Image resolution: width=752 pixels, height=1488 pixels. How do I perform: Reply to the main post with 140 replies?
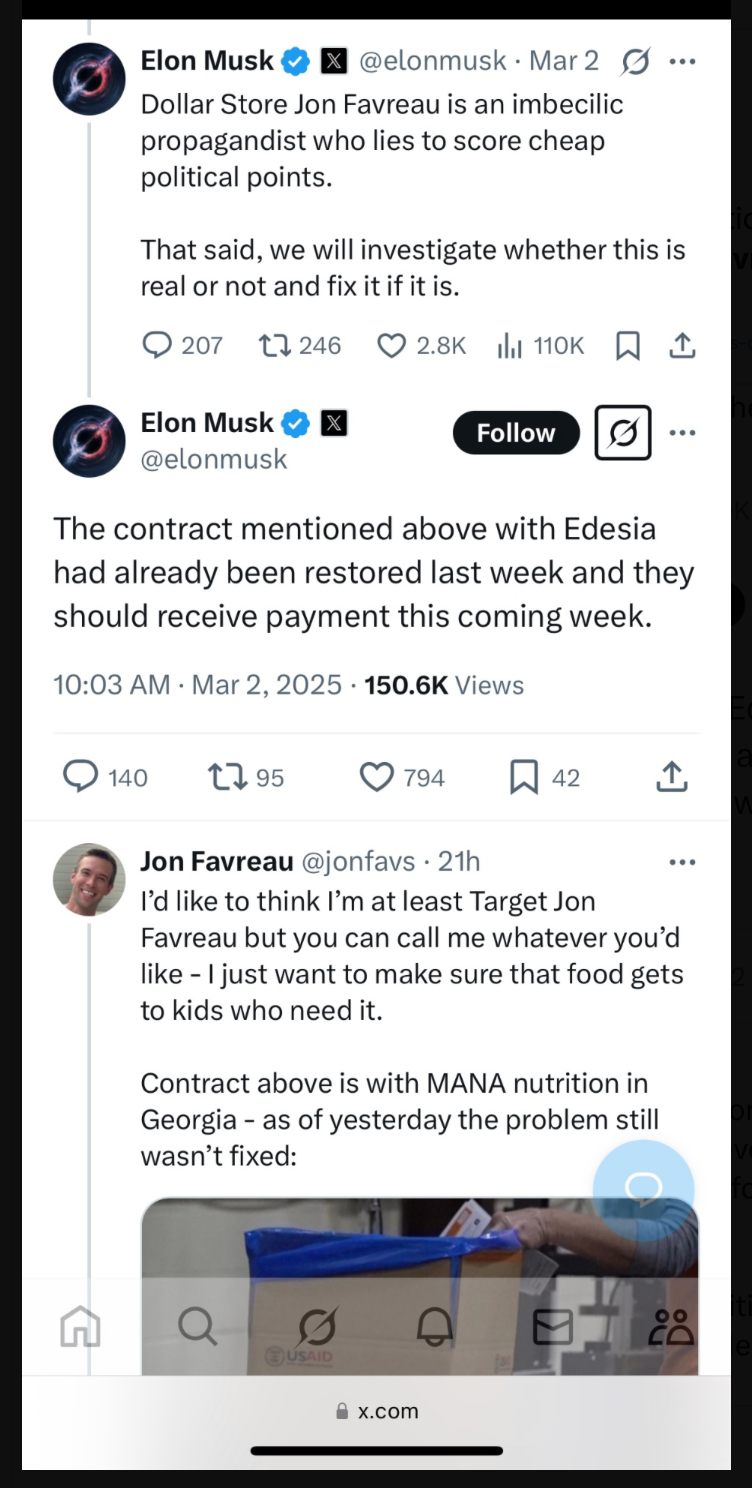point(105,777)
